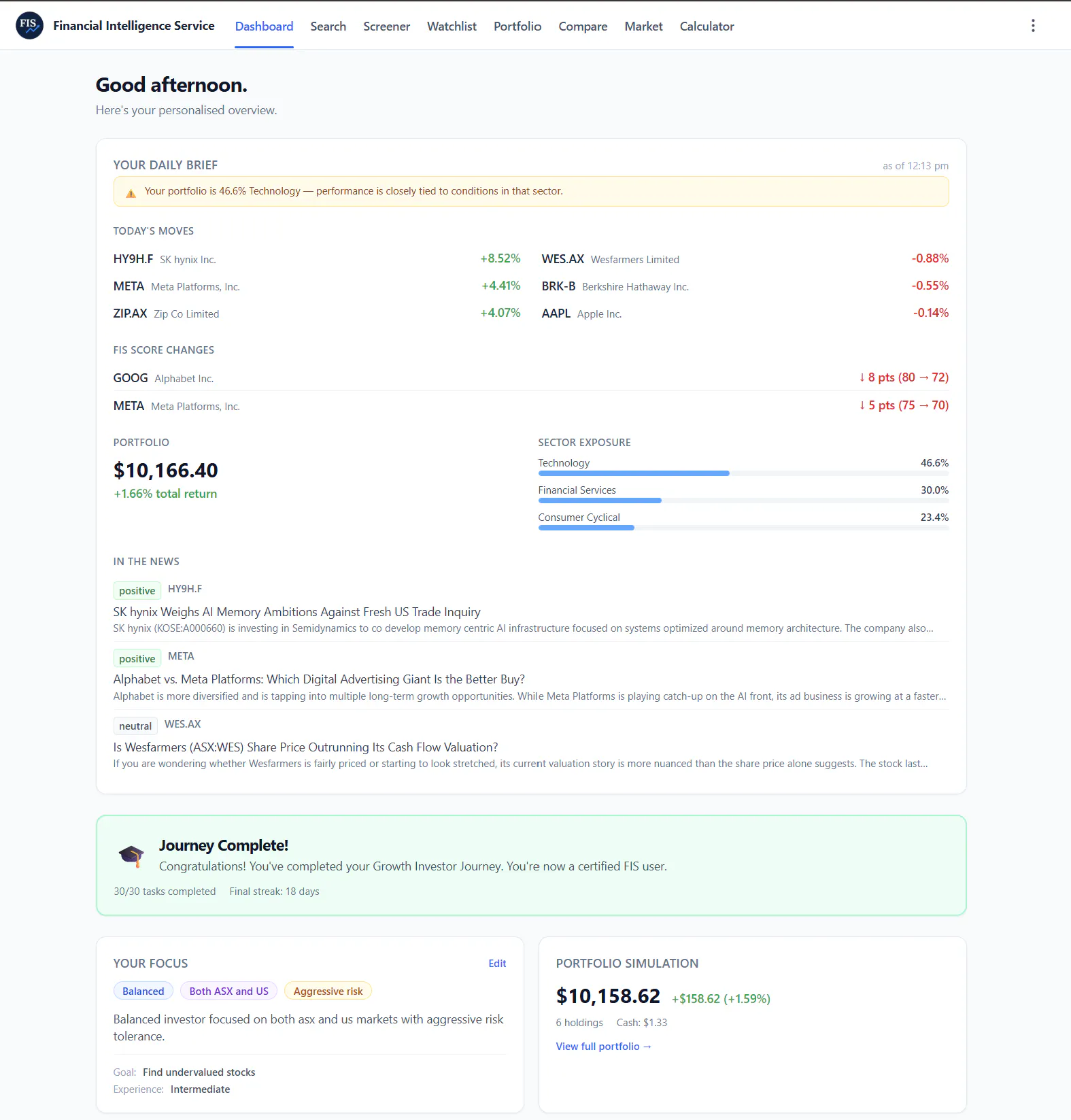Viewport: 1071px width, 1120px height.
Task: Click 46.6% Technology exposure value
Action: (x=934, y=463)
